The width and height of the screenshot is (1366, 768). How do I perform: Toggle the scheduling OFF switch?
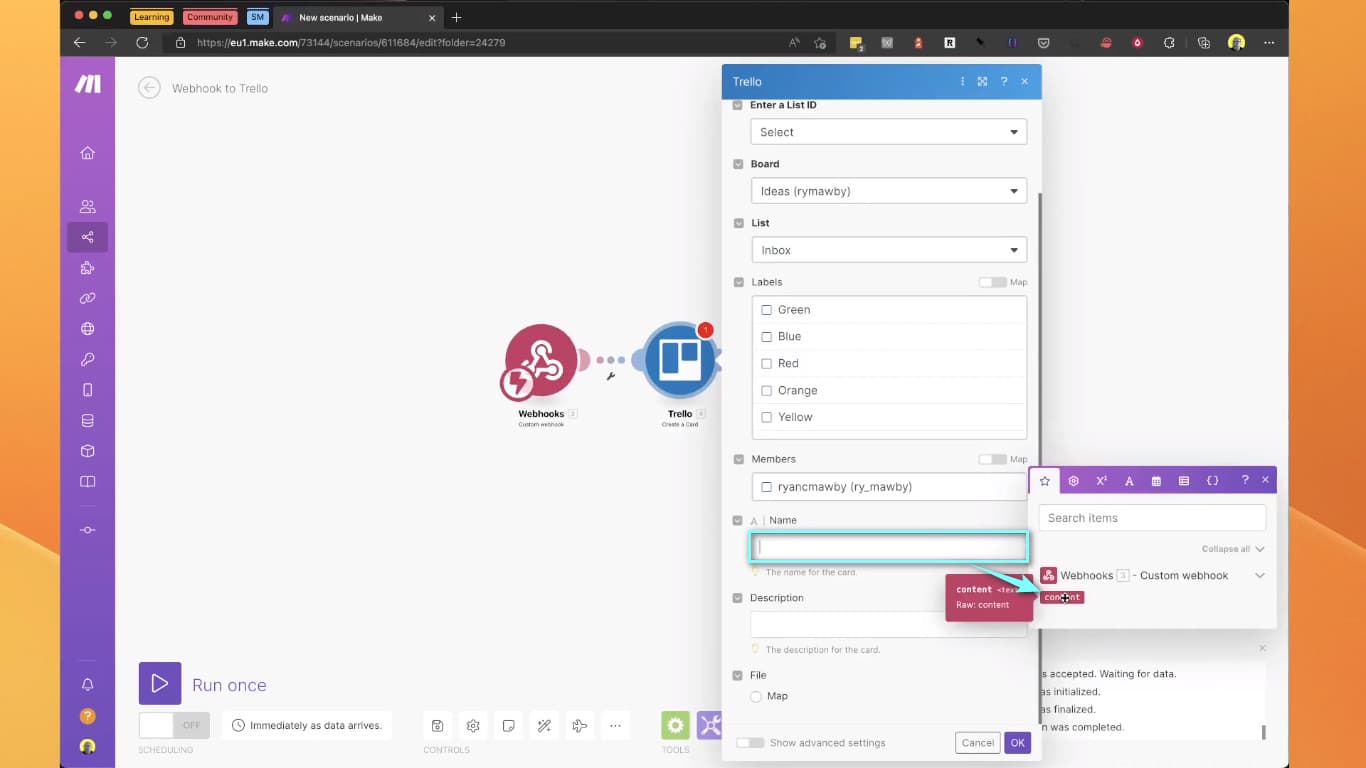click(x=174, y=725)
